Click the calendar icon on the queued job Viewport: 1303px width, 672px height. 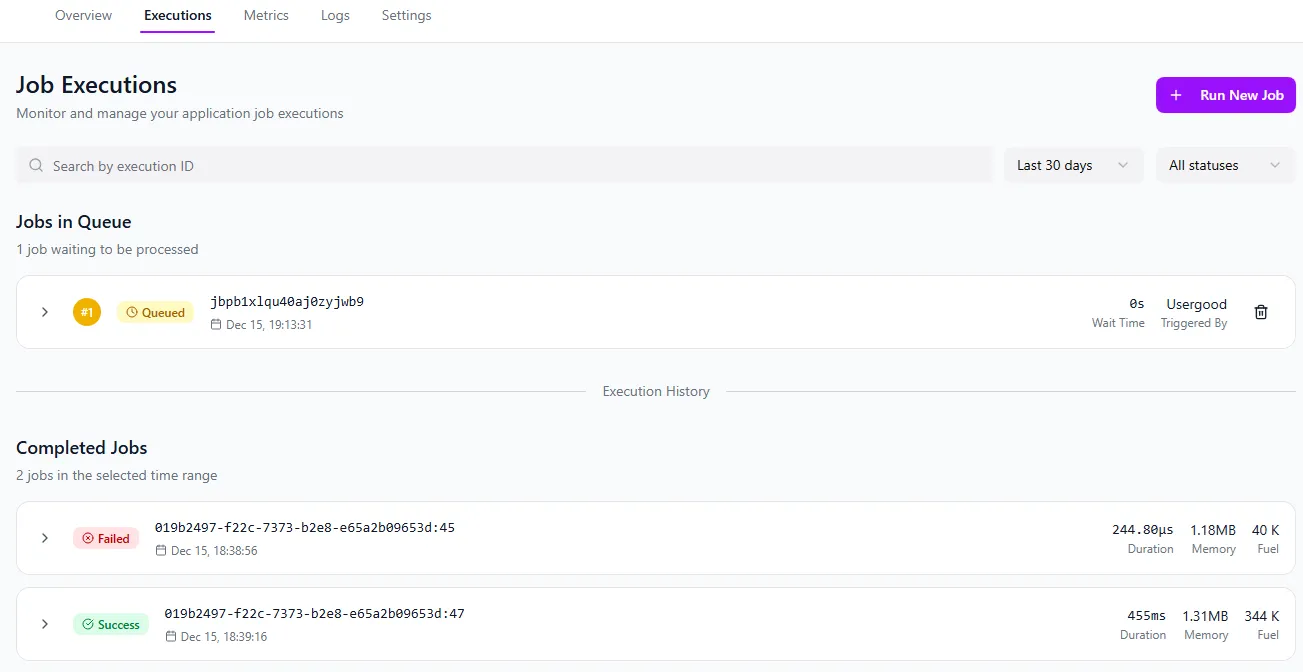click(218, 324)
